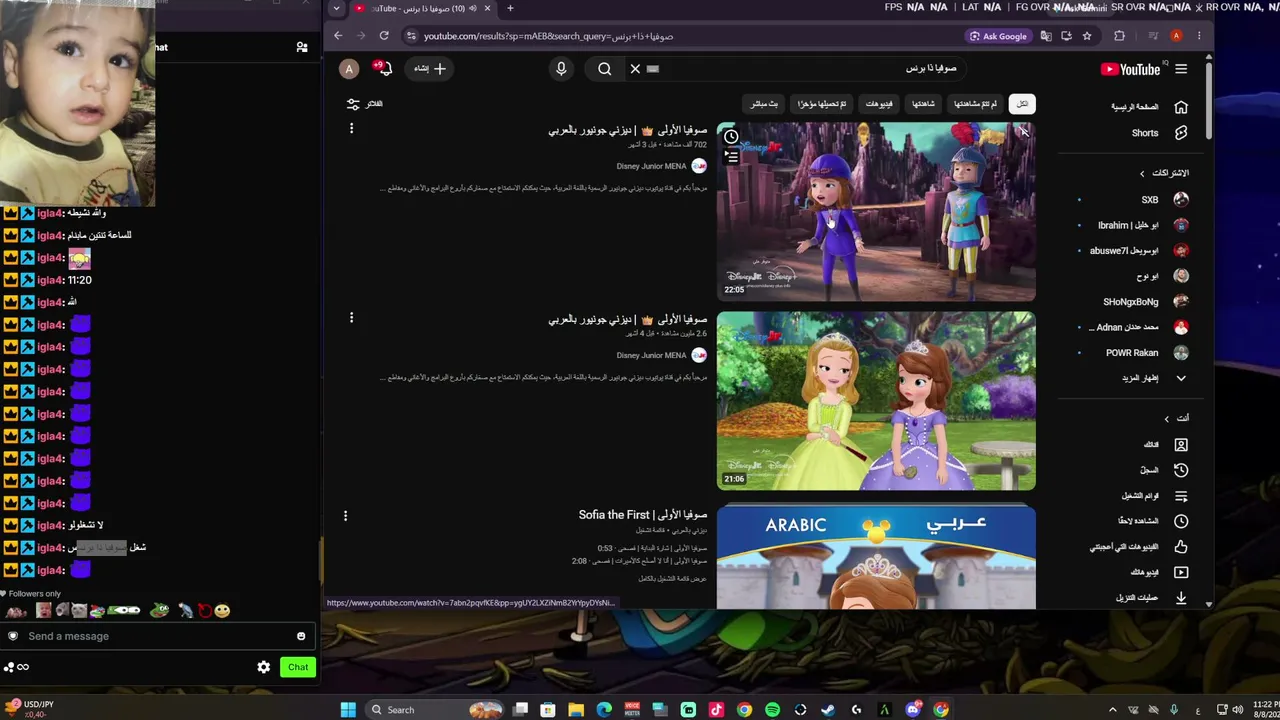Click the Ask Google button in the address bar

pyautogui.click(x=998, y=36)
